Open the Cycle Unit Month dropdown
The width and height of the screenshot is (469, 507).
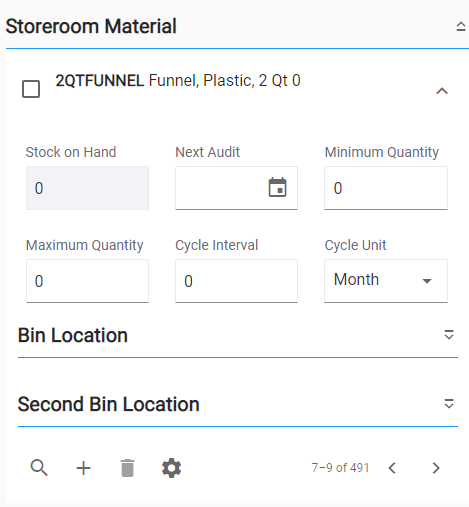click(x=386, y=281)
